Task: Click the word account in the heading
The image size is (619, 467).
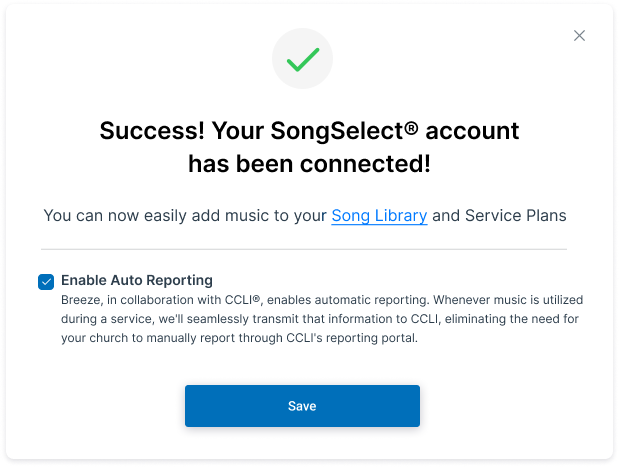Action: point(472,131)
